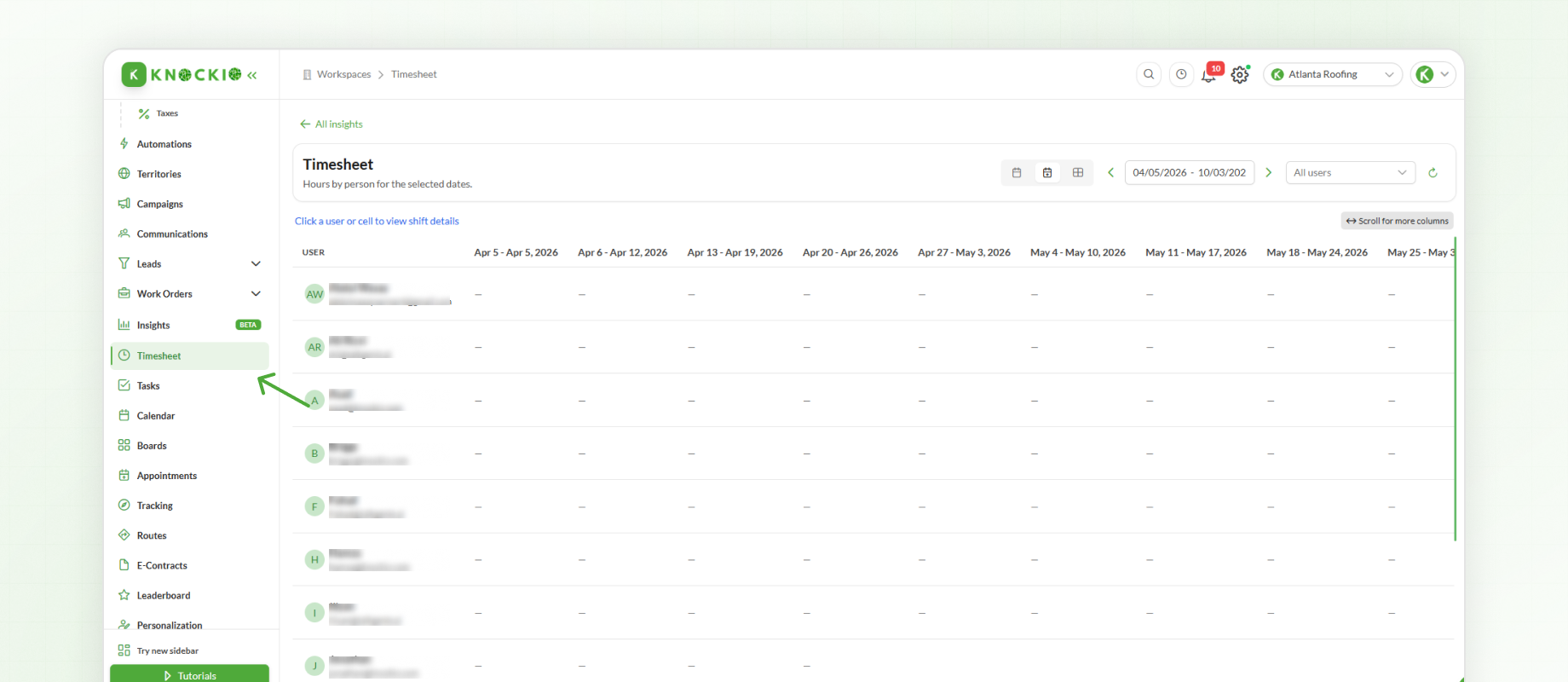Viewport: 1568px width, 682px height.
Task: Click the clock history icon in the header
Action: [1181, 74]
